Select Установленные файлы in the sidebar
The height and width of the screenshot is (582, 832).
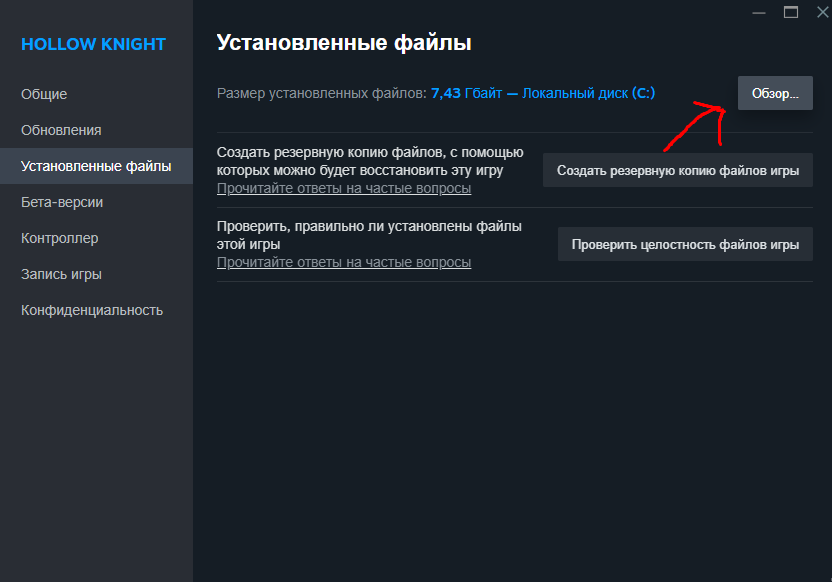(x=96, y=166)
